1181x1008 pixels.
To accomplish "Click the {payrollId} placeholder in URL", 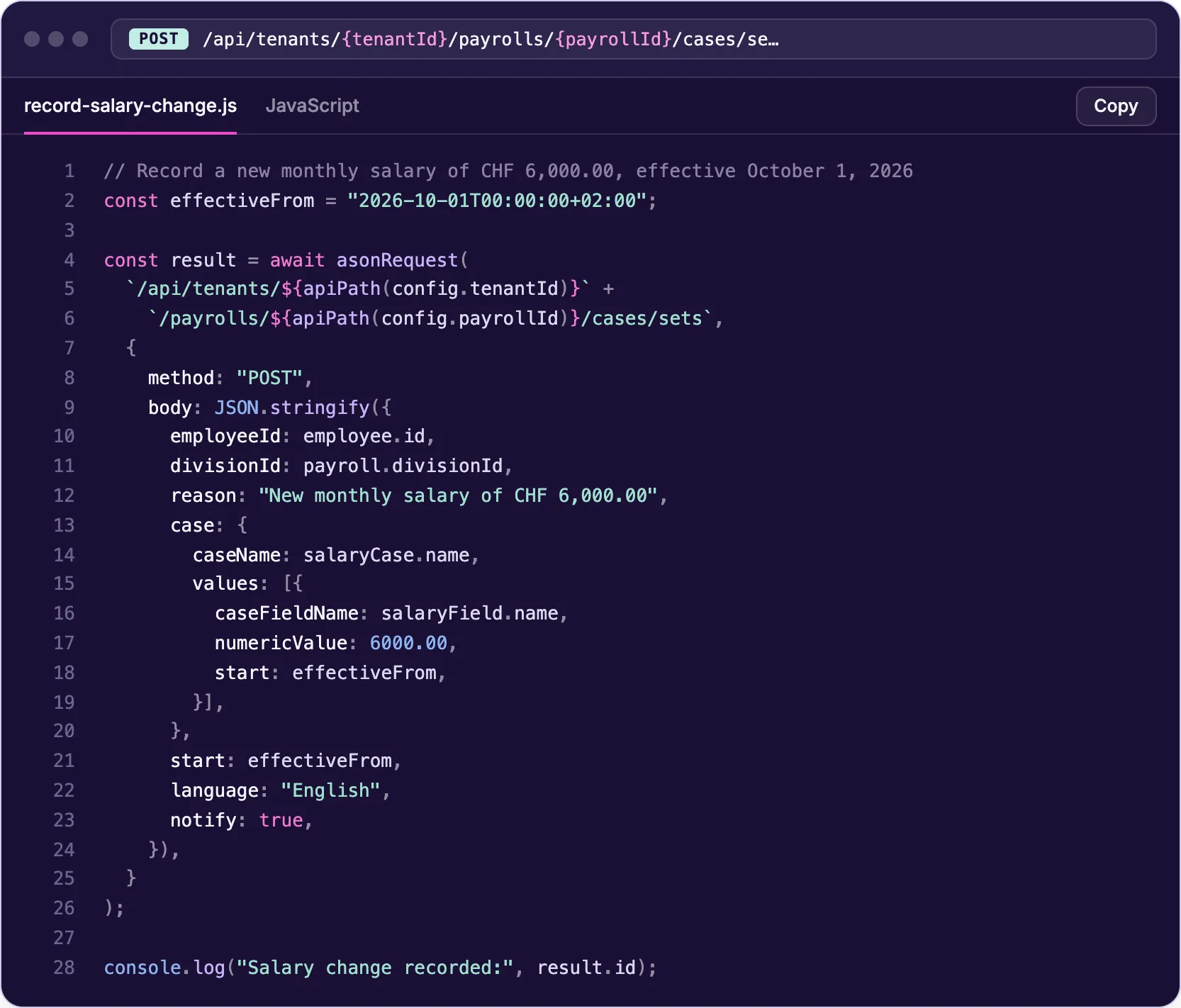I will tap(613, 39).
